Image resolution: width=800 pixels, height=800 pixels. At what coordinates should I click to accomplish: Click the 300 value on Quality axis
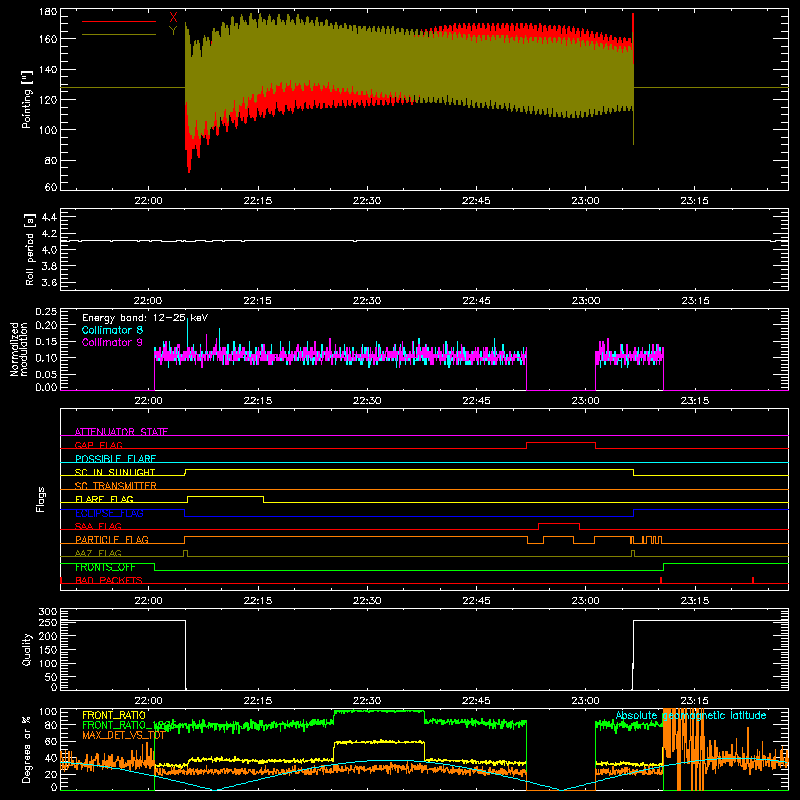(x=48, y=612)
